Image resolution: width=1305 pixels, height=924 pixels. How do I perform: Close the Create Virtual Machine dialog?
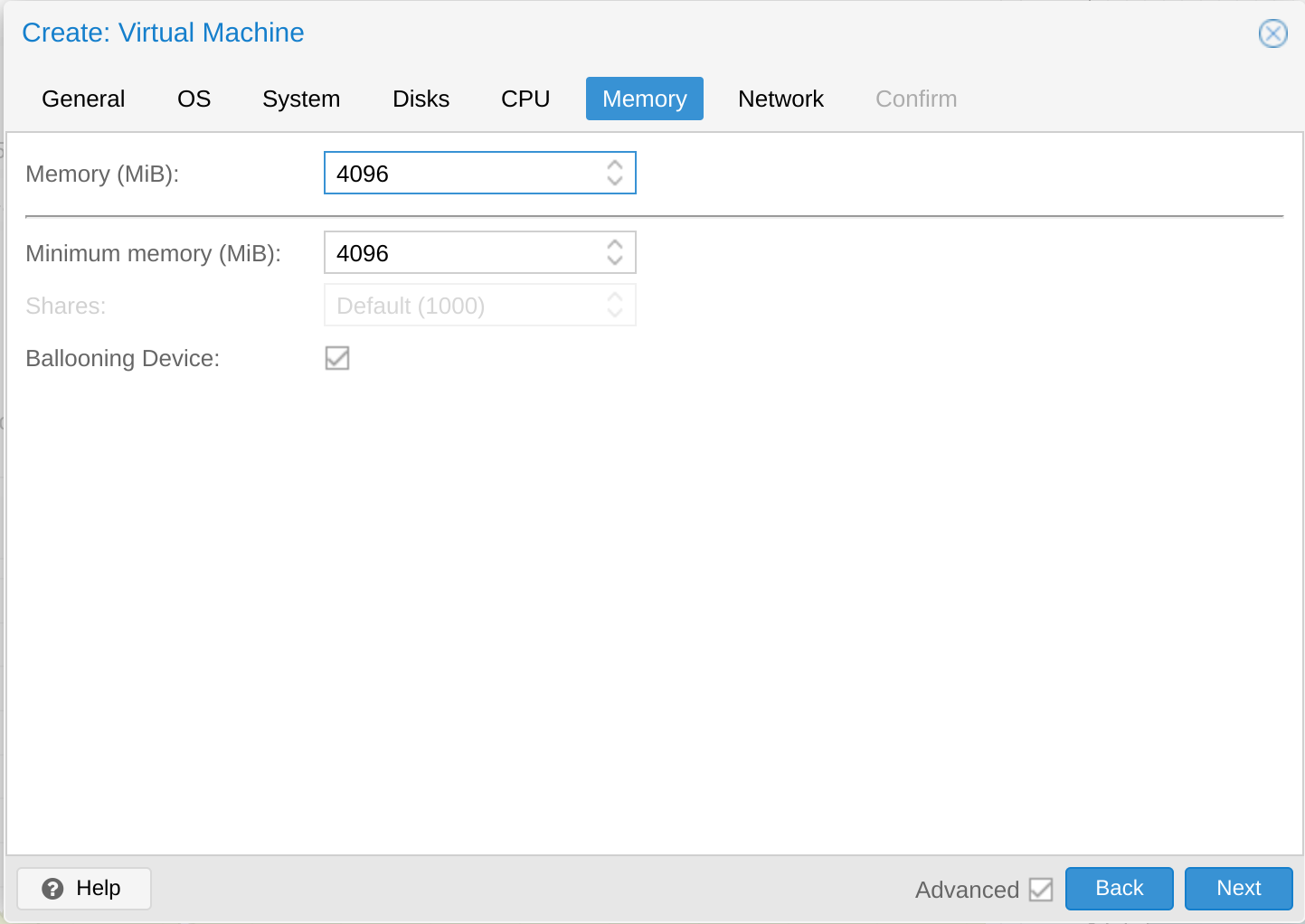1272,33
